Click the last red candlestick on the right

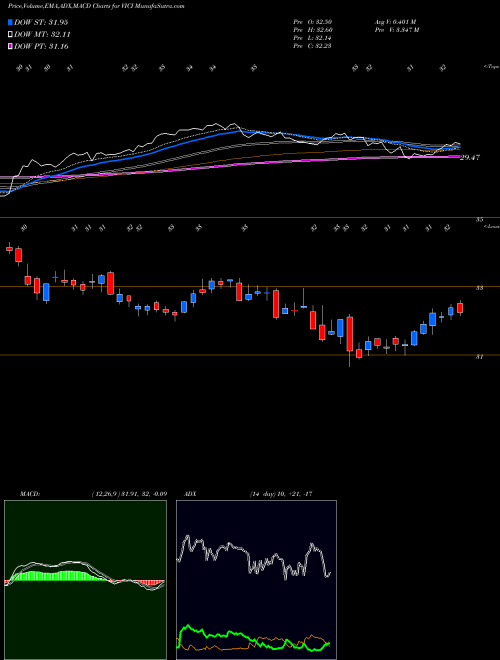[460, 308]
